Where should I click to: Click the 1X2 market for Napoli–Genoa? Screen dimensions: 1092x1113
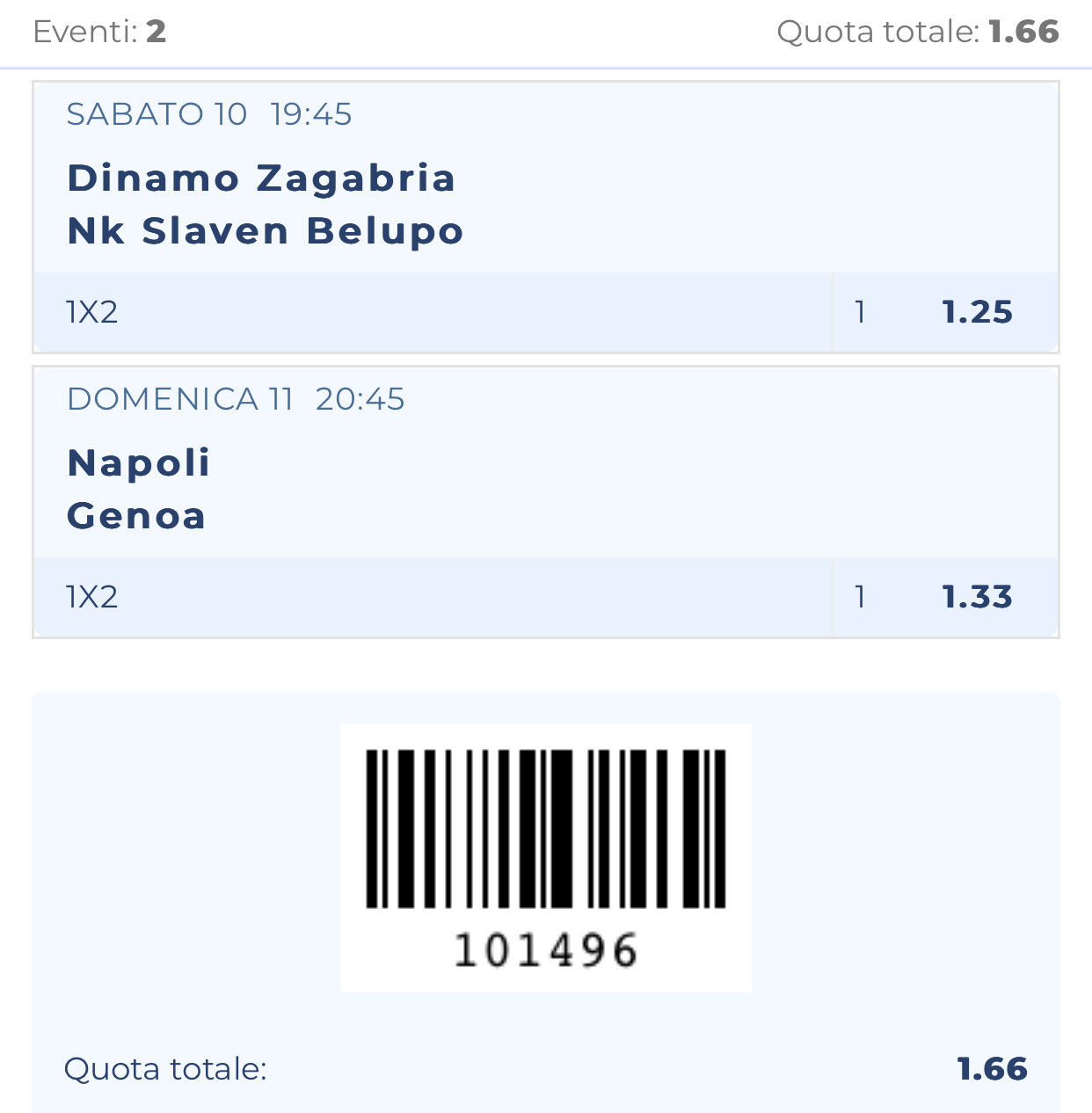92,597
